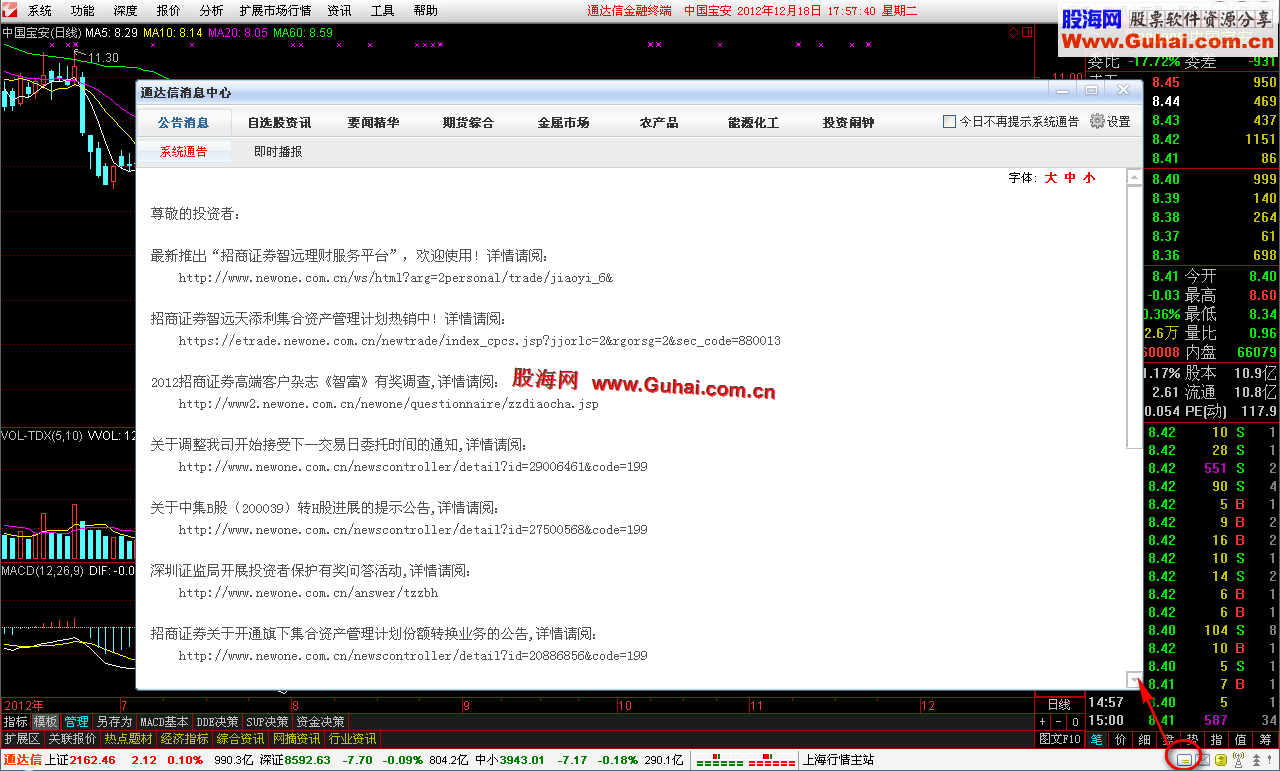Open the 网摘资讯 tab

(x=296, y=739)
